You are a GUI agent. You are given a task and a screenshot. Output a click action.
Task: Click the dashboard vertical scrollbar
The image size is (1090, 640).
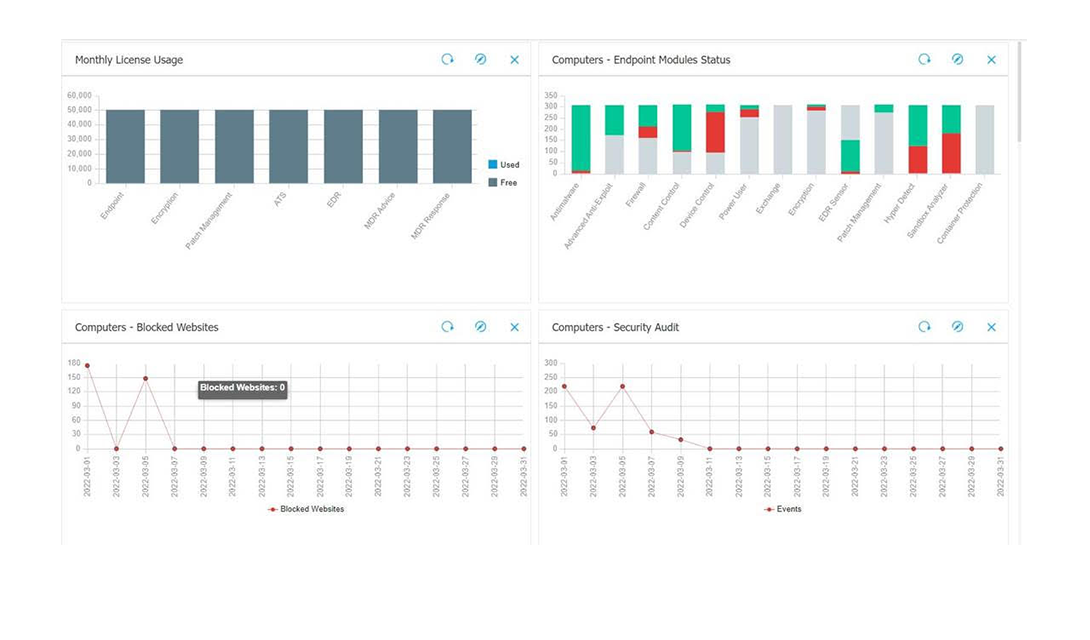click(1020, 90)
